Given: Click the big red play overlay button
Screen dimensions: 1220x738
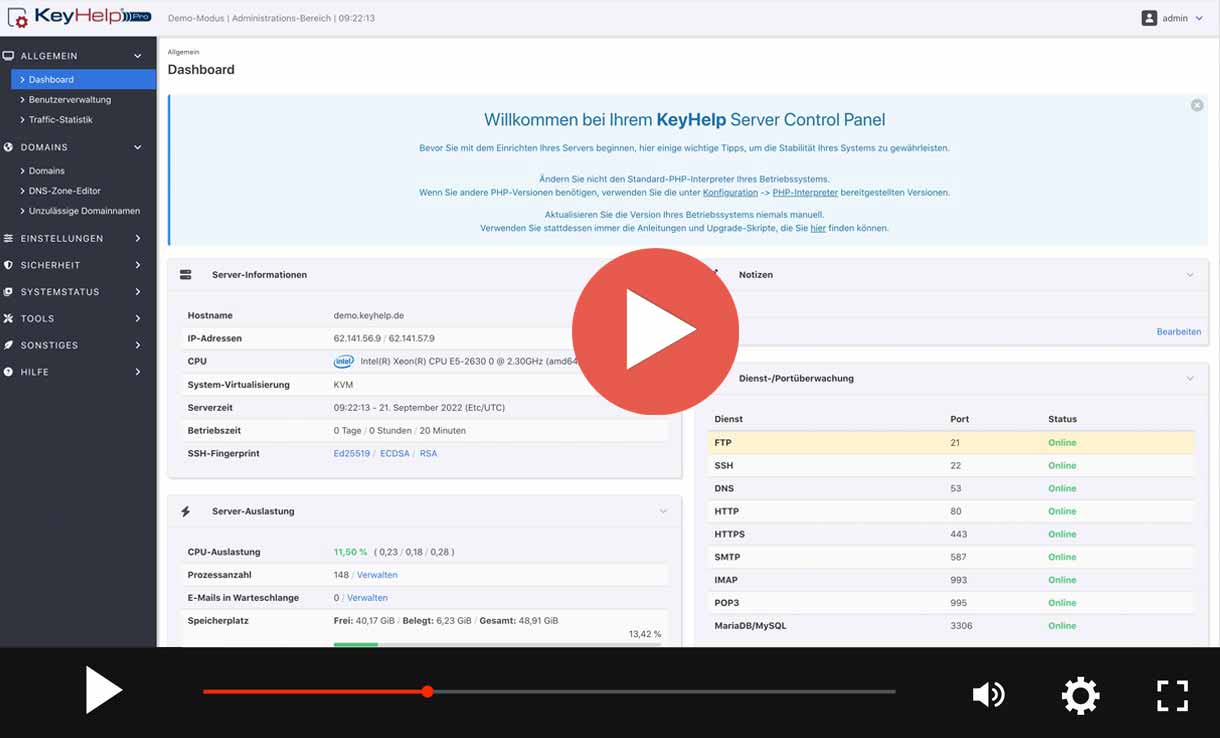Looking at the screenshot, I should tap(655, 330).
